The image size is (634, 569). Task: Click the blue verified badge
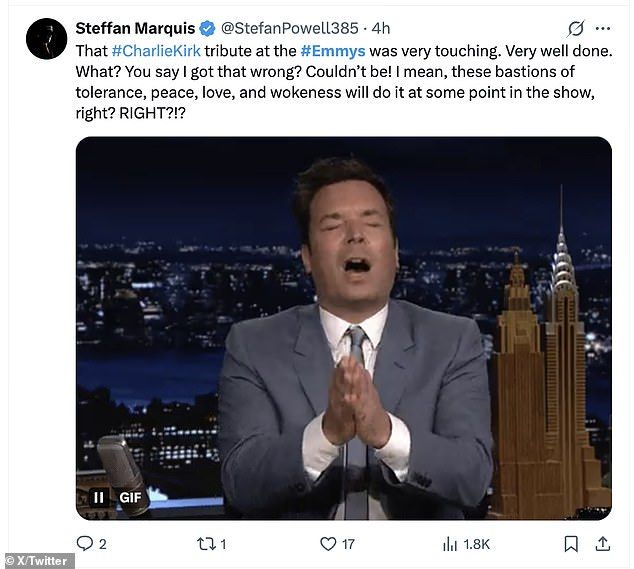pyautogui.click(x=206, y=28)
